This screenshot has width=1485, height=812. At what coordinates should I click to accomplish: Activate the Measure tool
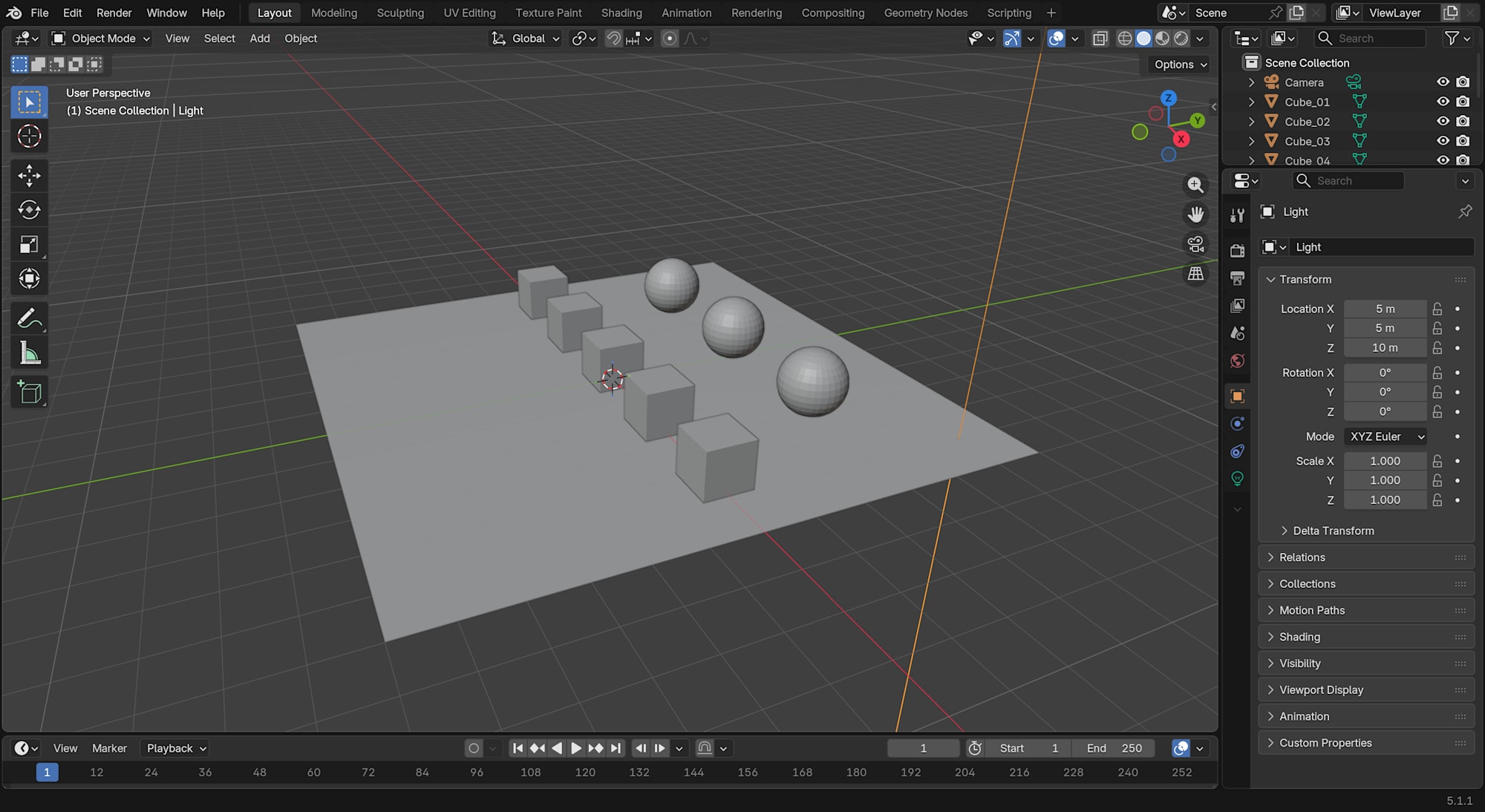[29, 353]
